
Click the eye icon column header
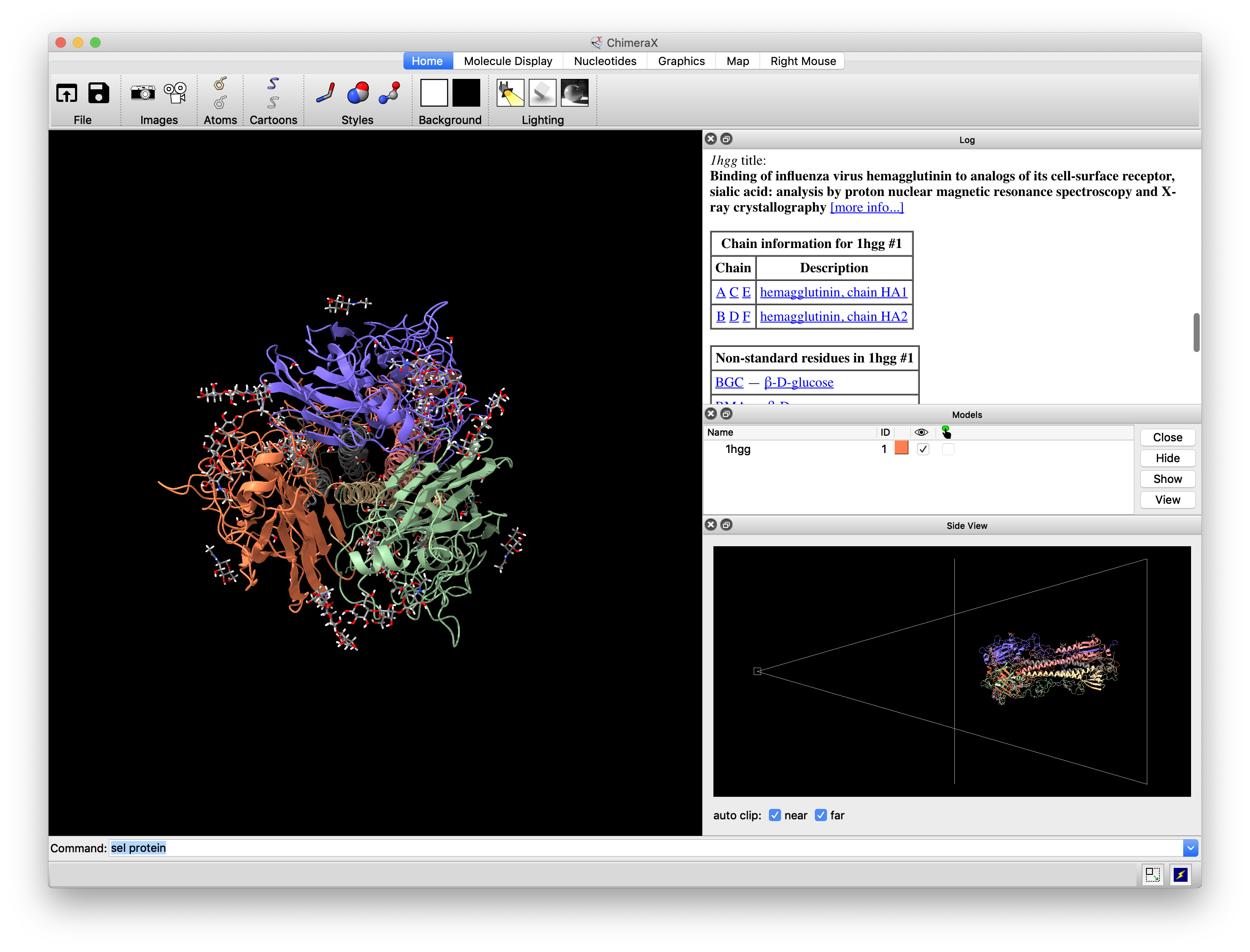point(921,432)
